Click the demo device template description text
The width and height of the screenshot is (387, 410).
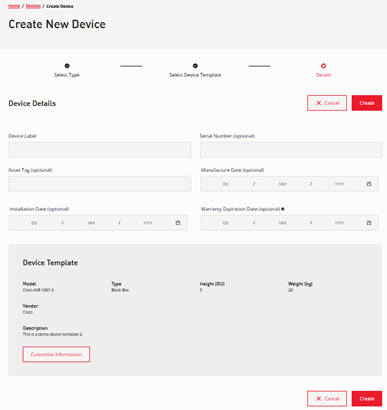click(x=53, y=334)
